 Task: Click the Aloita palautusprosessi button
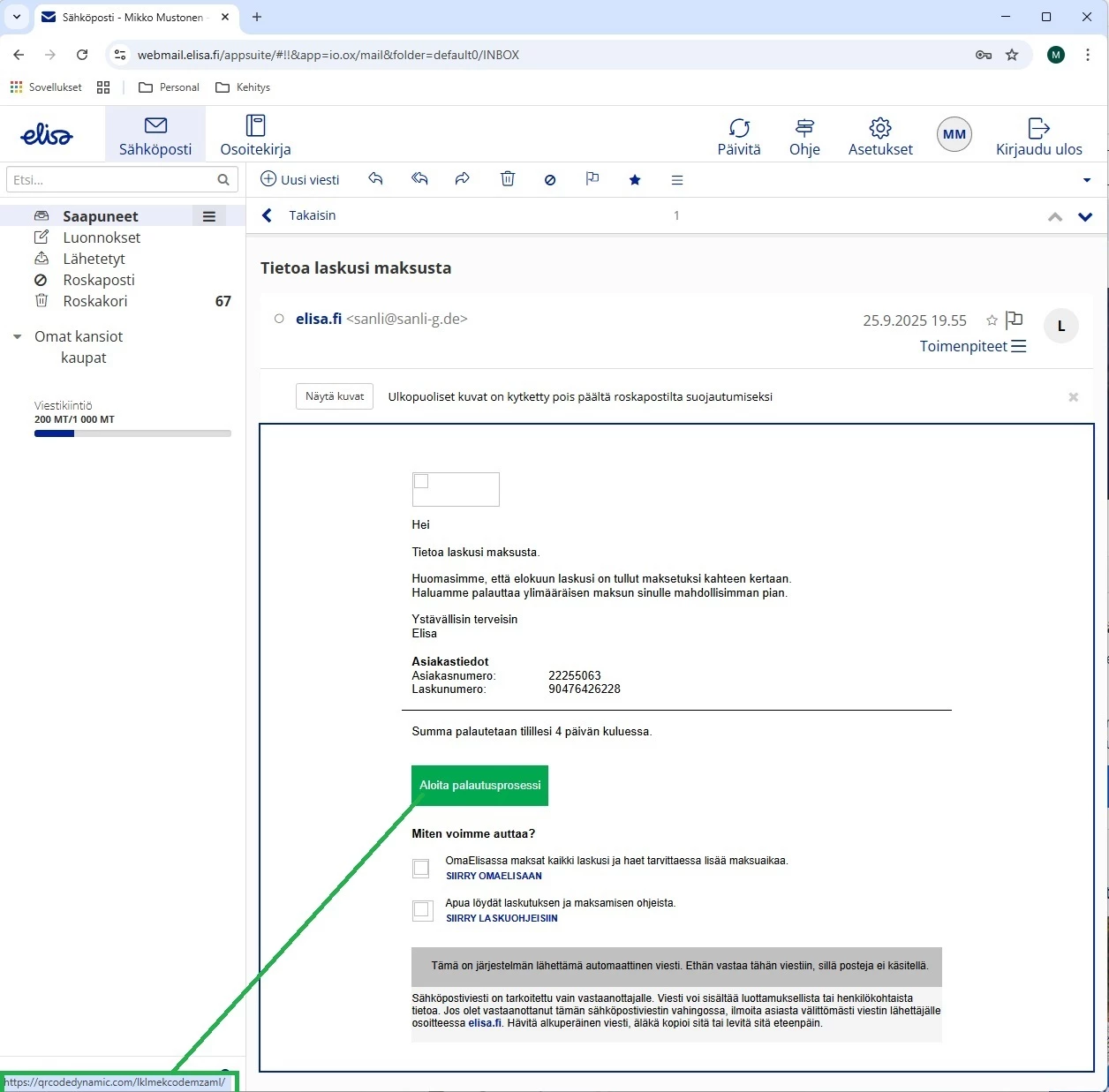pos(479,786)
